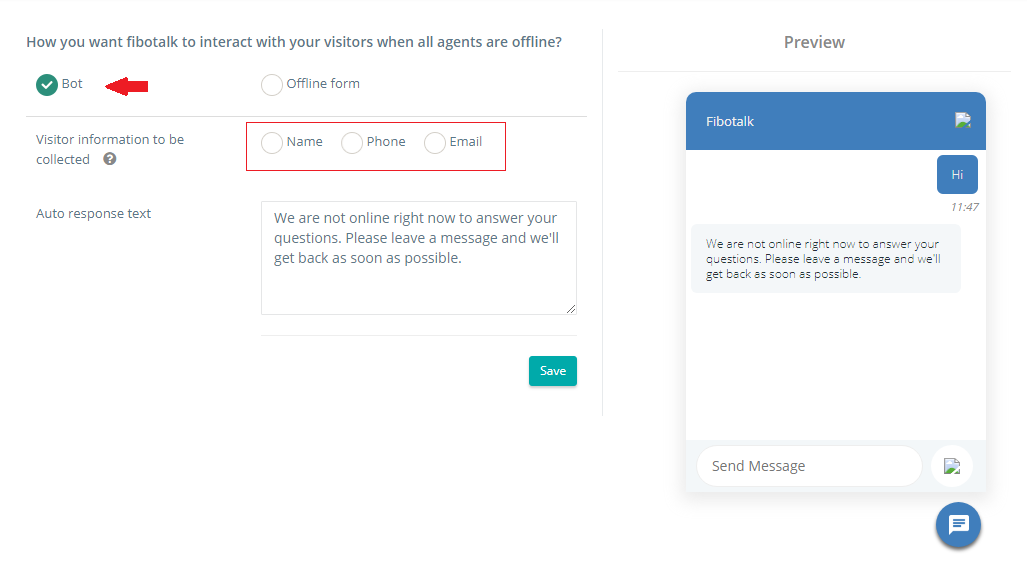
Task: Enable Name visitor information
Action: [272, 142]
